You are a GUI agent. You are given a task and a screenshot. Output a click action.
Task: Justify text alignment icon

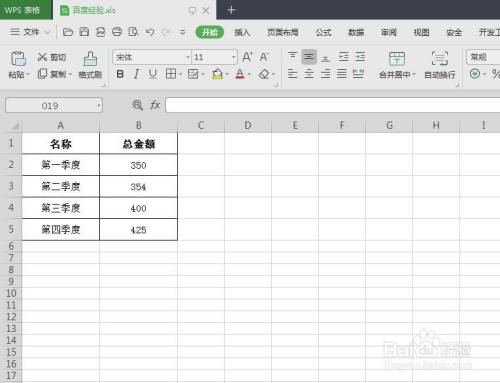[x=342, y=74]
